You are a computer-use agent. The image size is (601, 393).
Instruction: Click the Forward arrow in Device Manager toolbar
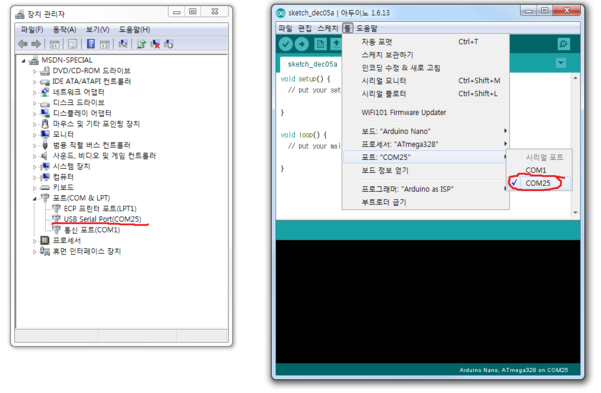click(x=36, y=44)
